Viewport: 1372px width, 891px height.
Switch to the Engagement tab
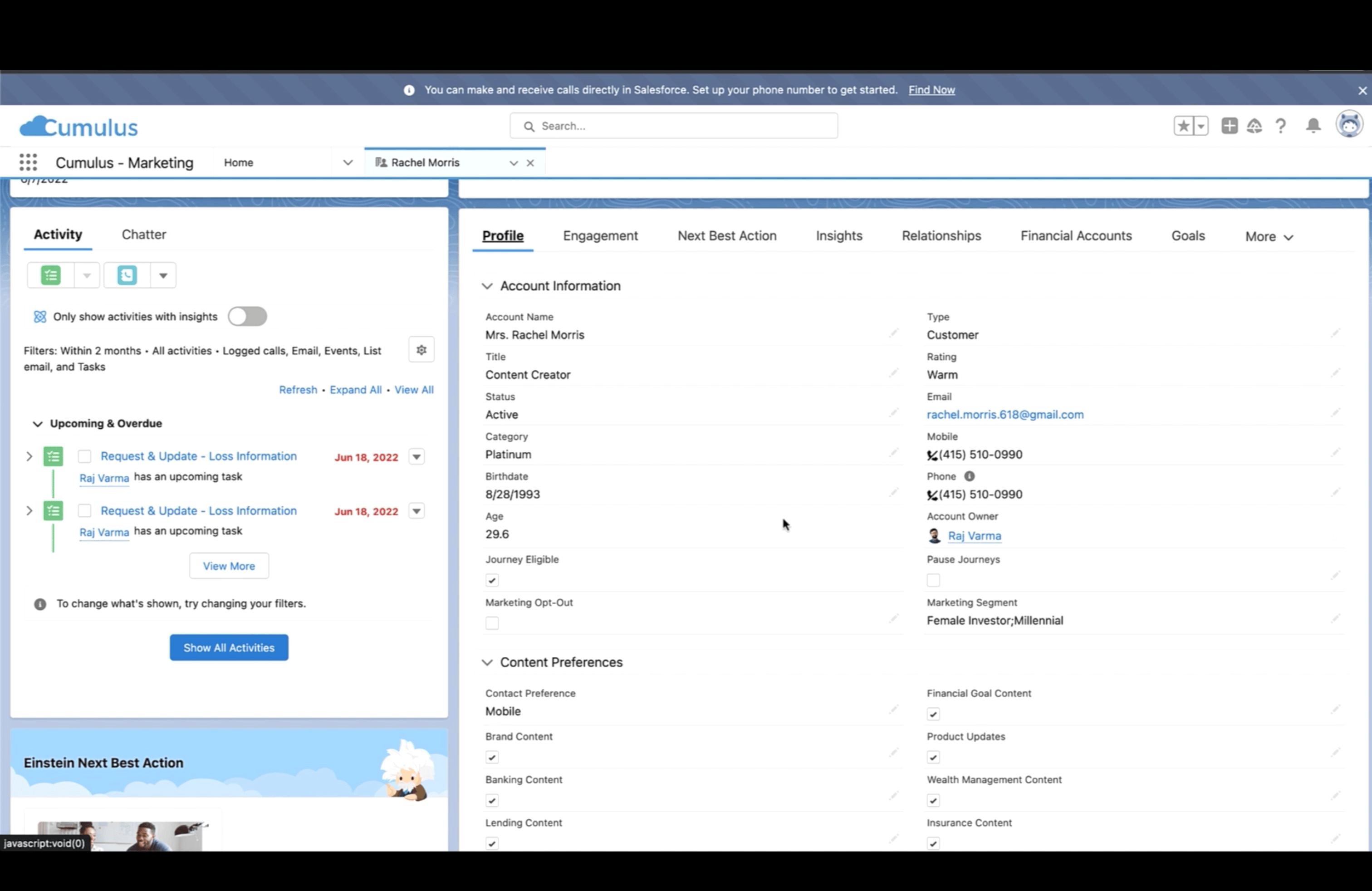pyautogui.click(x=600, y=236)
